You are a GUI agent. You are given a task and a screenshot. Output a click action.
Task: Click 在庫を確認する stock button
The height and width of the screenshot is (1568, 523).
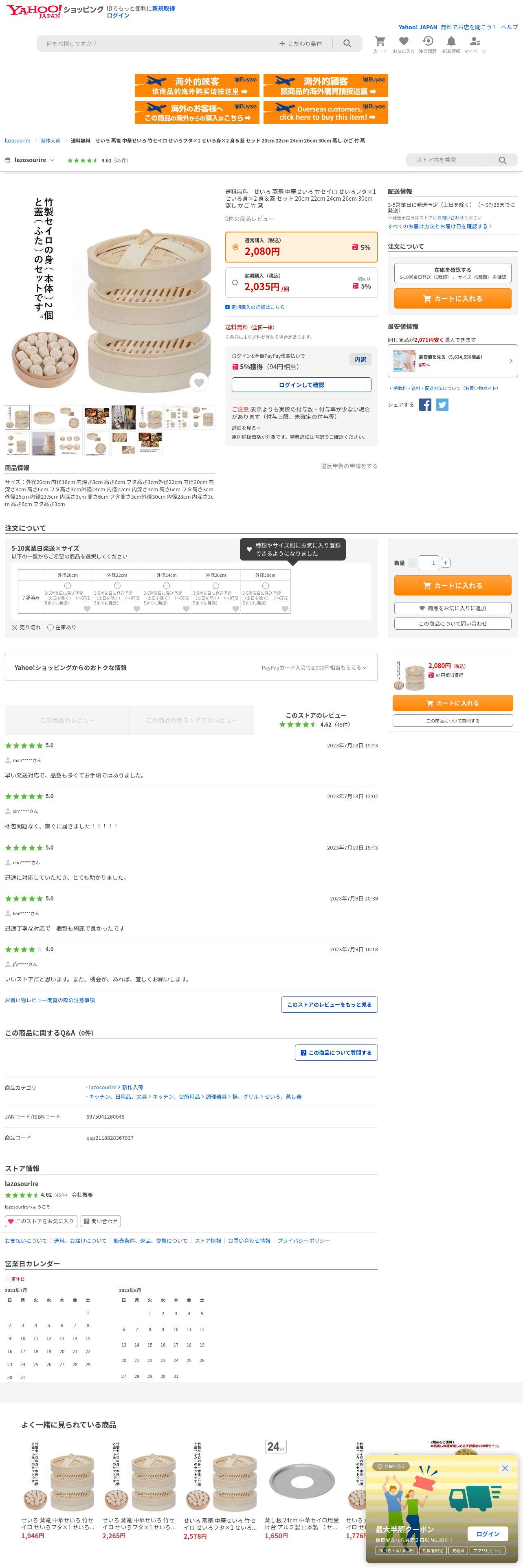(x=453, y=273)
